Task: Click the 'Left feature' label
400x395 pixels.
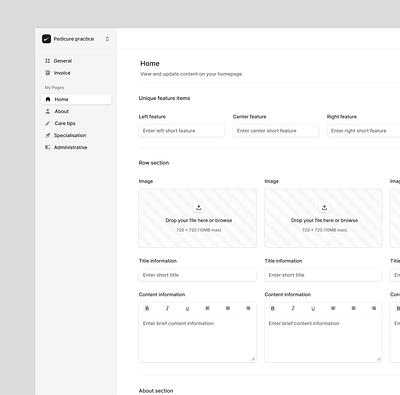Action: pyautogui.click(x=152, y=117)
